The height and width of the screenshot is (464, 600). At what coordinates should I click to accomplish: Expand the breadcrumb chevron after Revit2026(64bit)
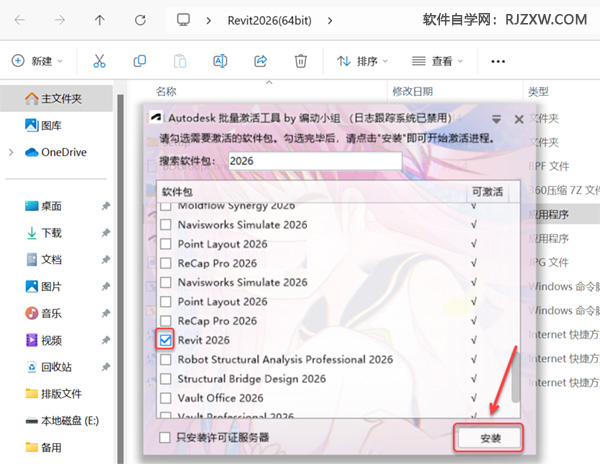330,20
